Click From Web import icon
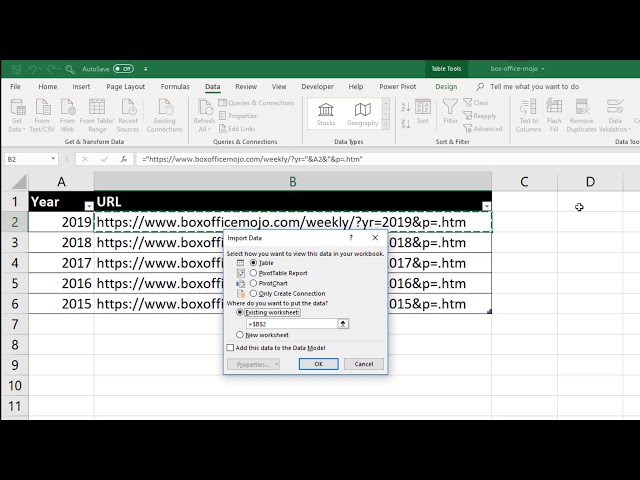This screenshot has height=480, width=640. (67, 116)
